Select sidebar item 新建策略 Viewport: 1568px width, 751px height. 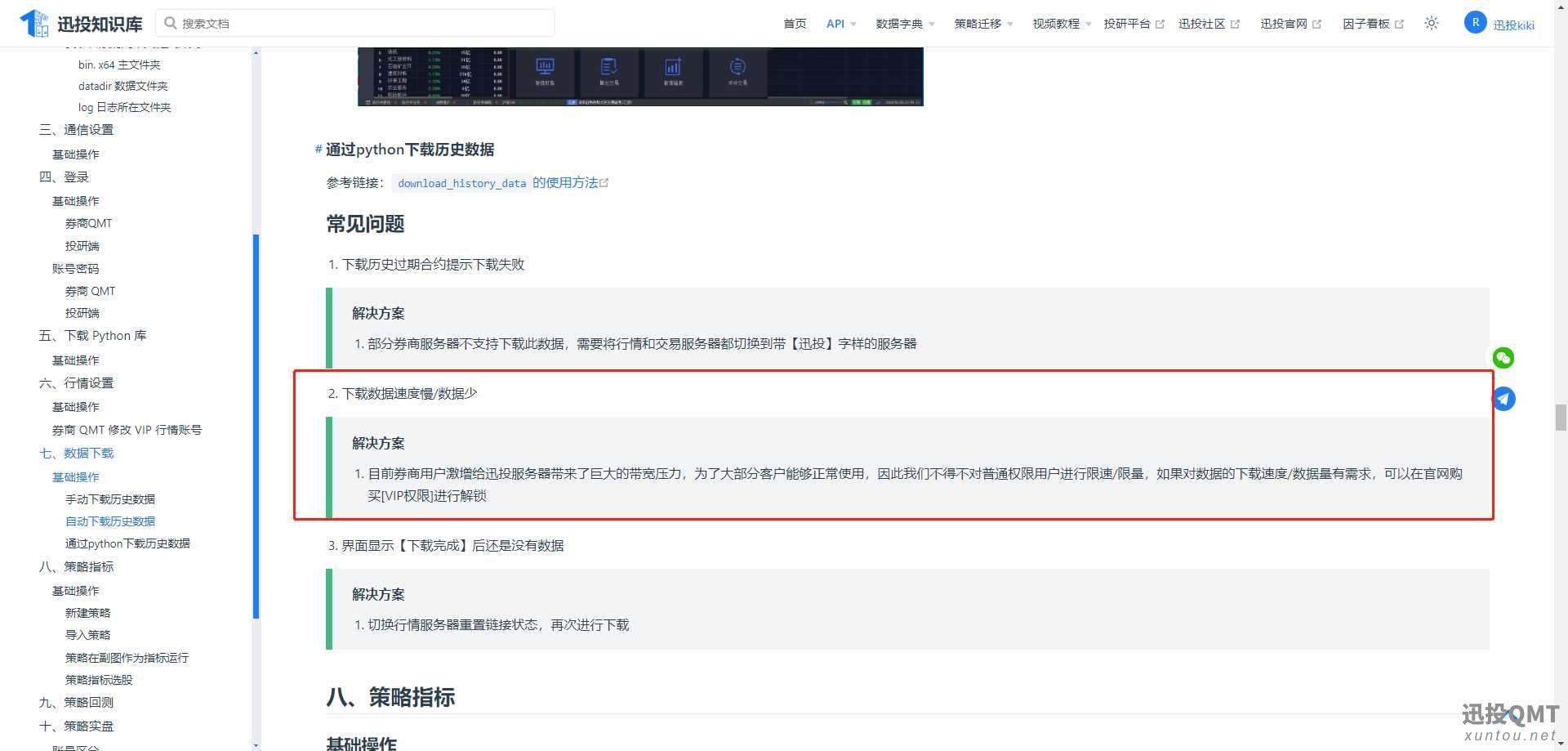click(87, 613)
